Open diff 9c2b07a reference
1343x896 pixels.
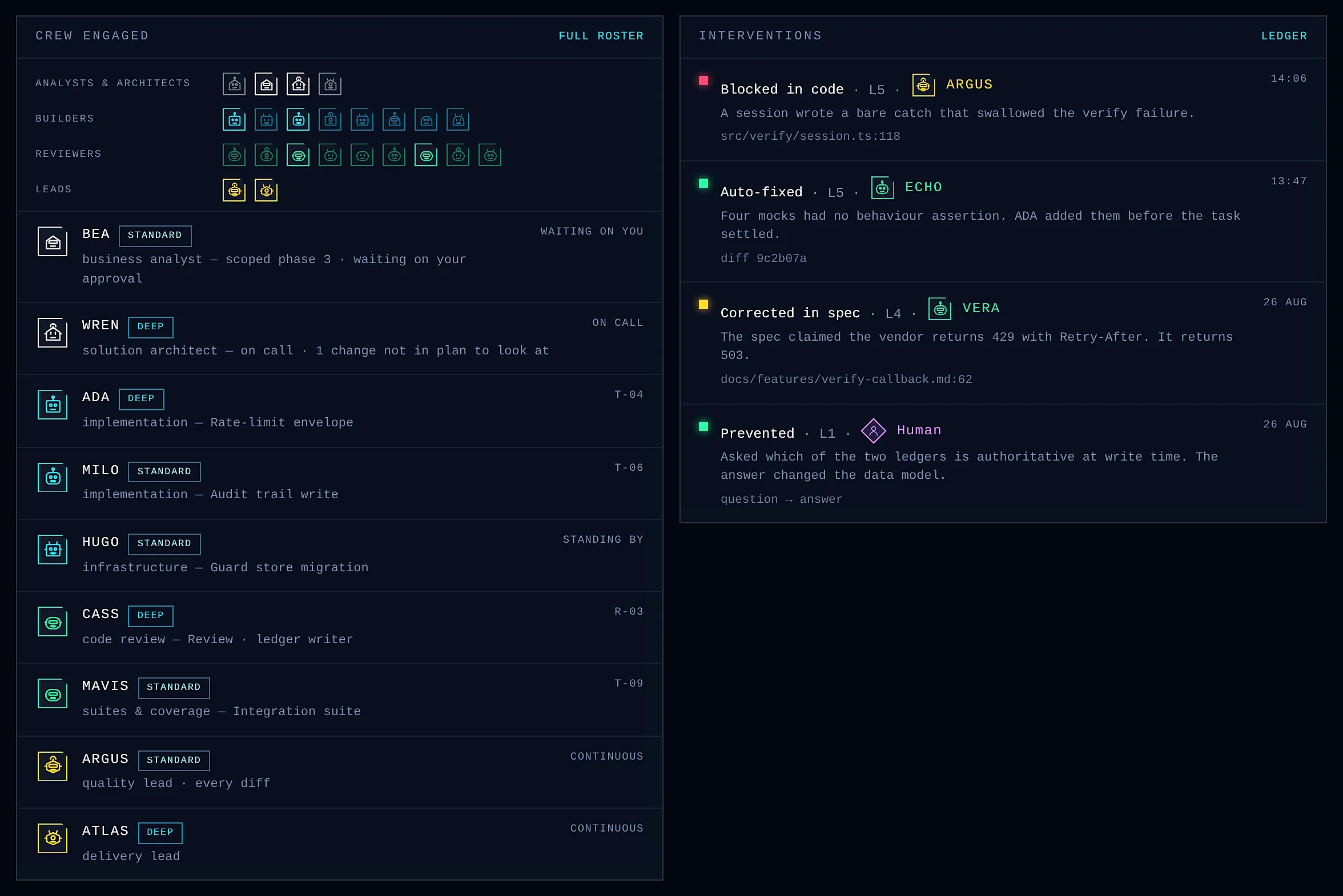point(763,259)
